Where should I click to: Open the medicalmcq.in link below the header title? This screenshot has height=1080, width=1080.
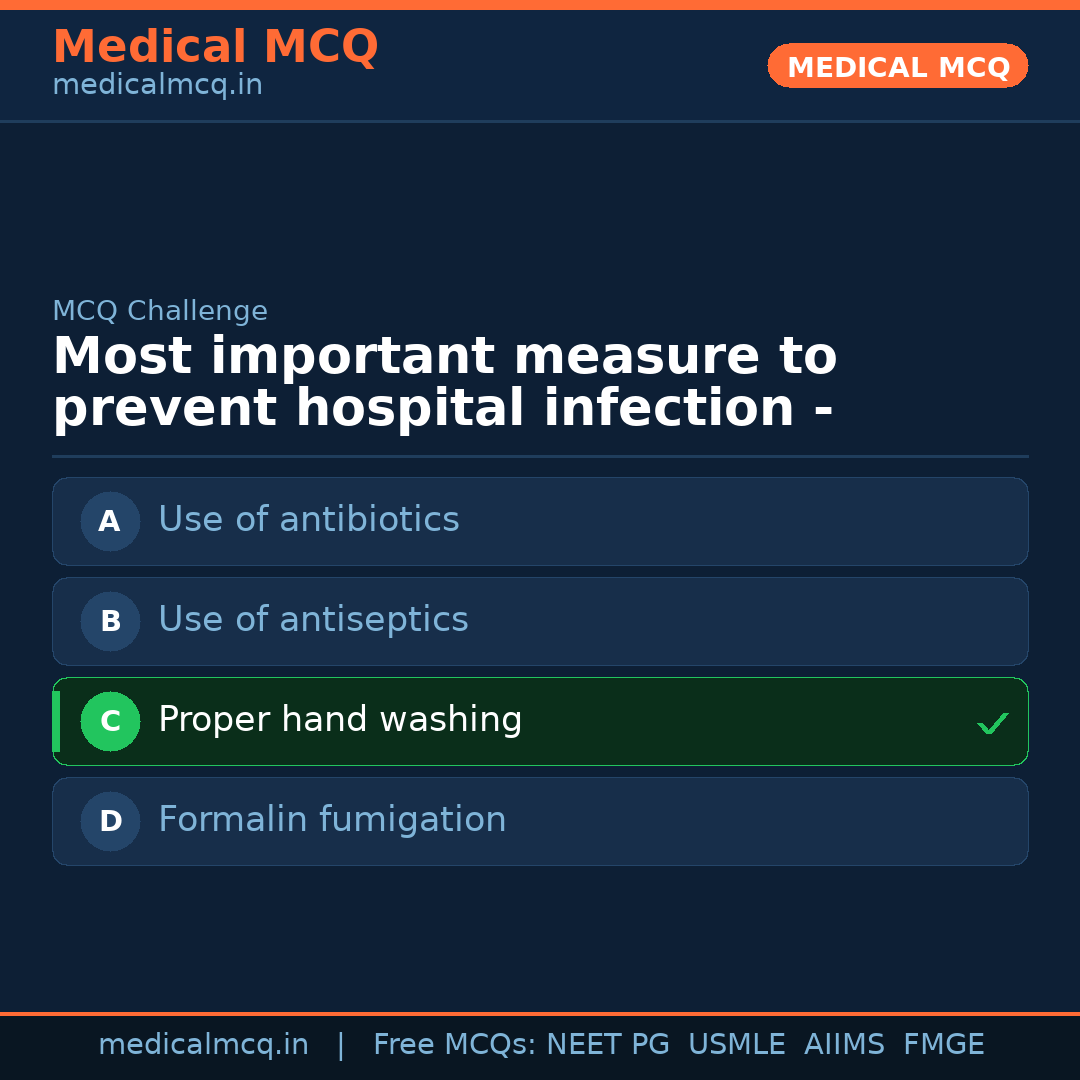point(157,86)
